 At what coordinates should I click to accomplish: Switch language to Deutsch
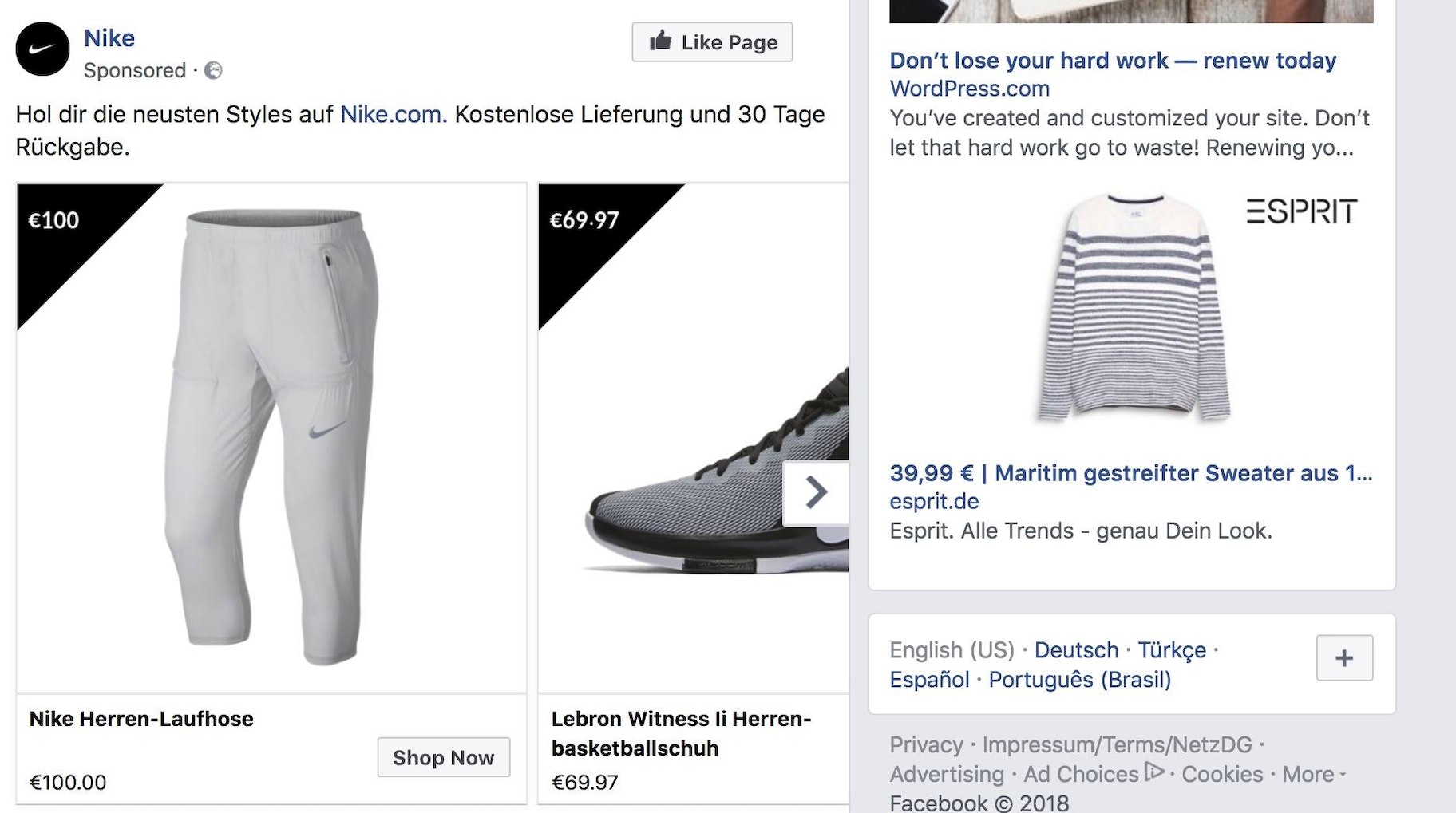1076,650
